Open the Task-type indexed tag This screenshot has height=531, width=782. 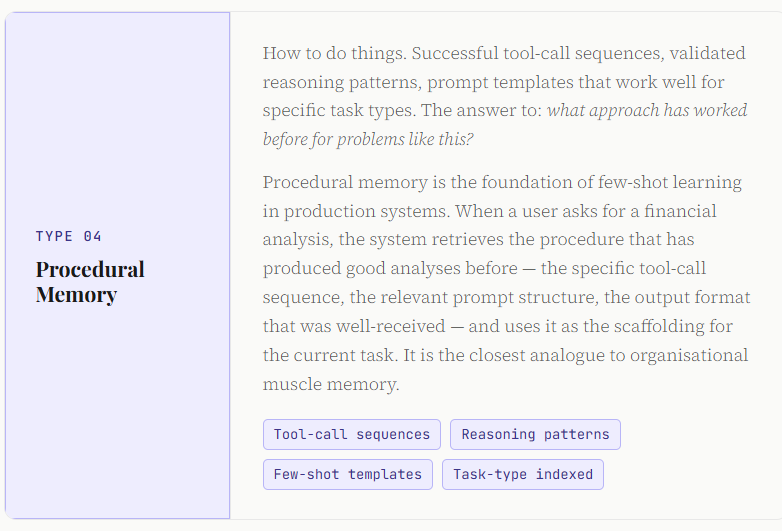point(523,474)
